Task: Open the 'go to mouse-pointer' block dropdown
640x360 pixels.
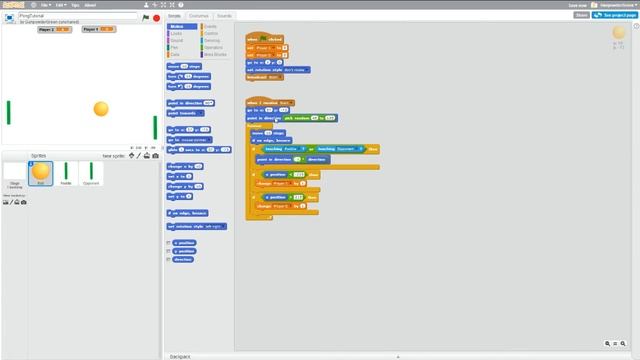Action: coord(196,140)
